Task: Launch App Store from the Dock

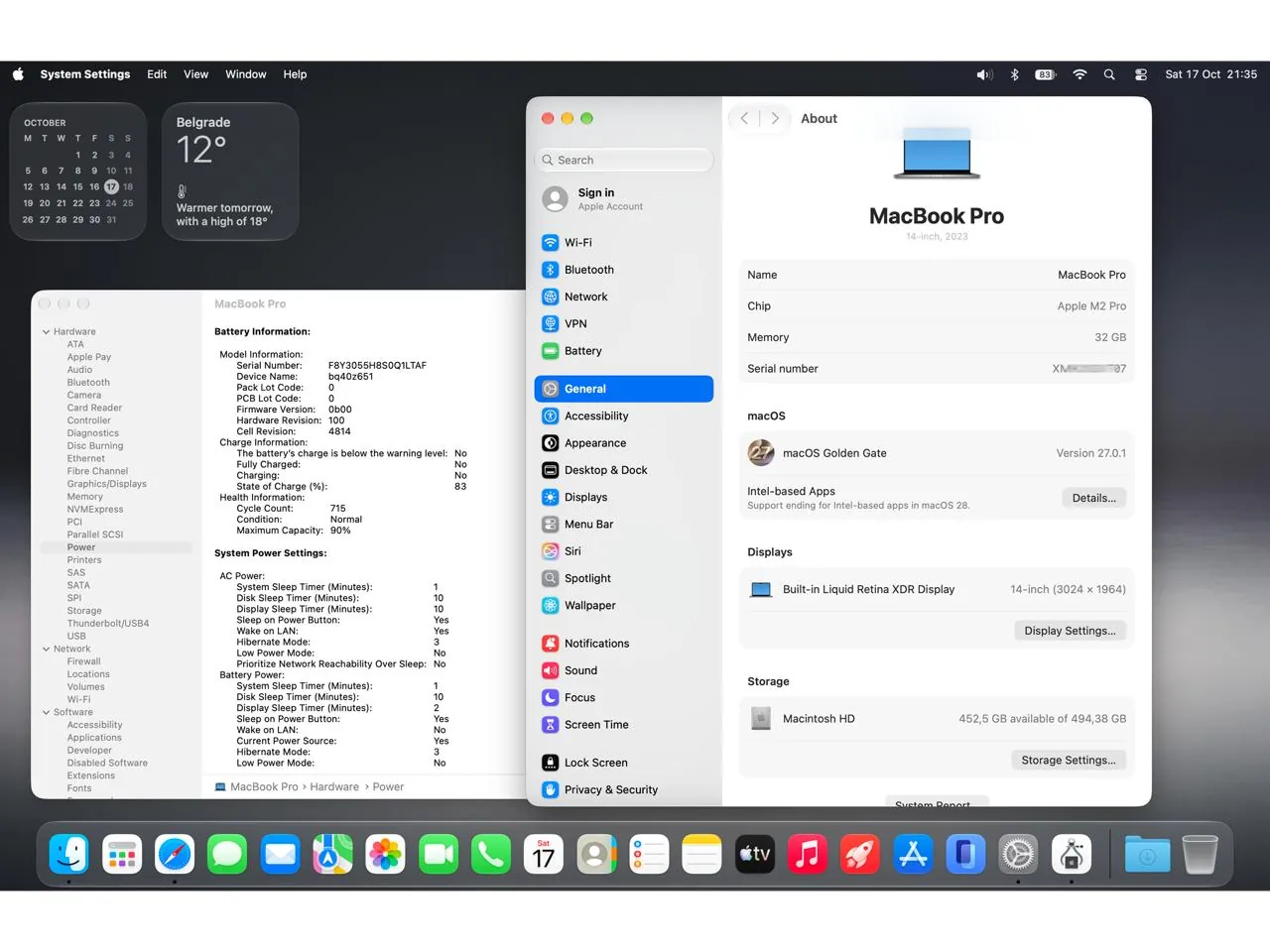Action: coord(913,854)
